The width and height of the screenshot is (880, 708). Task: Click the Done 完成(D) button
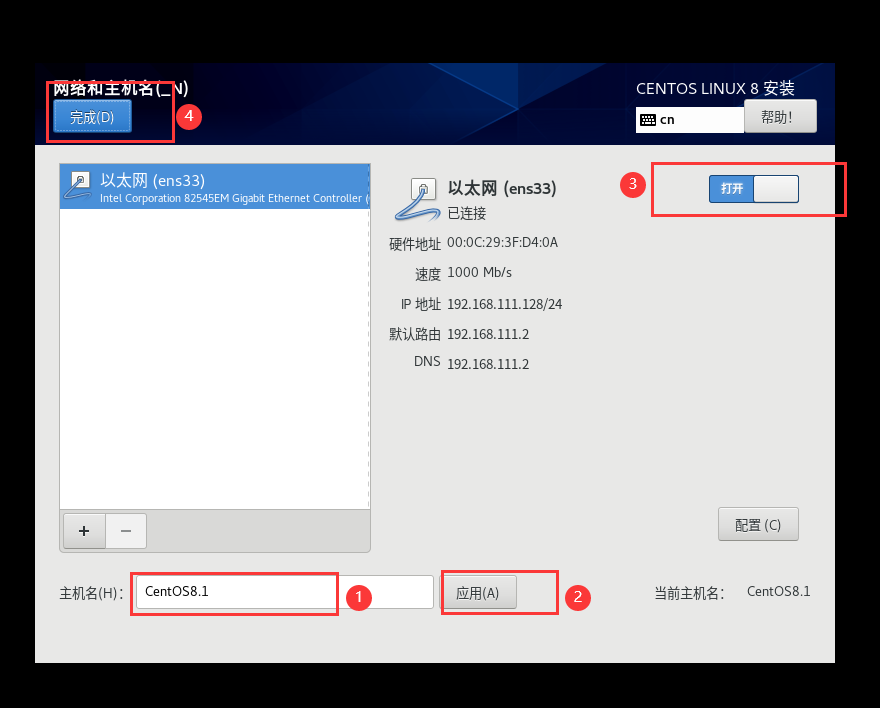pos(93,116)
